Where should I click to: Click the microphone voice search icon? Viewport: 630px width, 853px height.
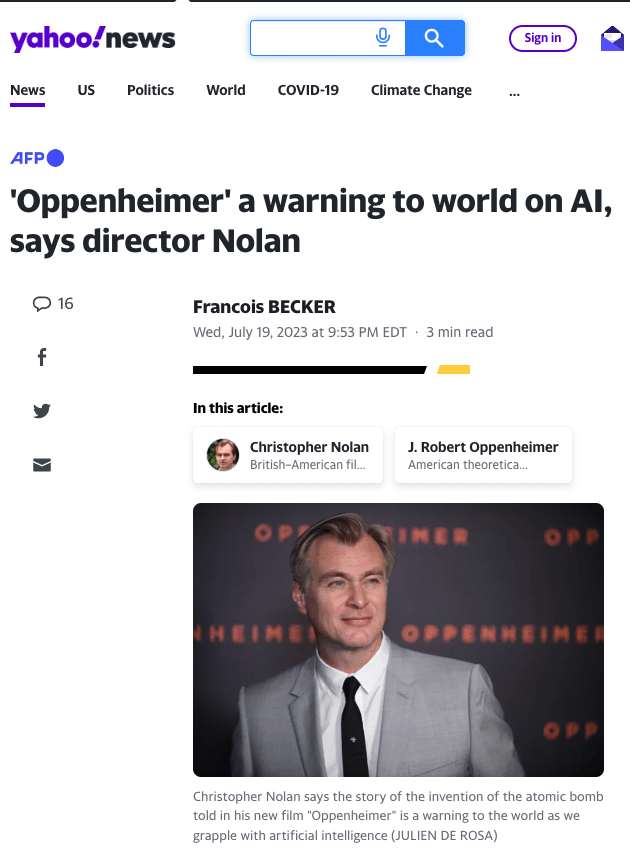(383, 38)
